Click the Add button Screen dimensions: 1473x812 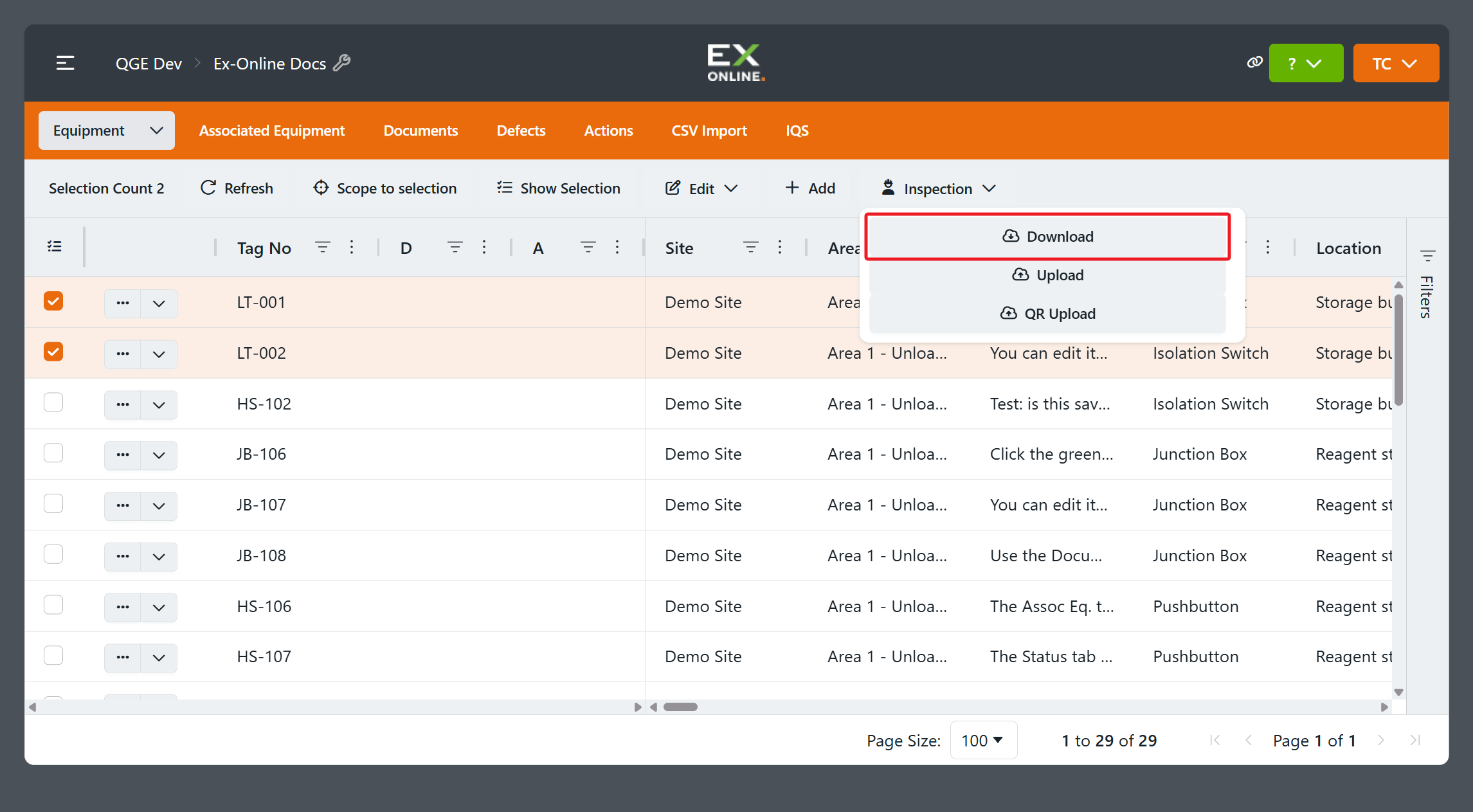tap(810, 188)
